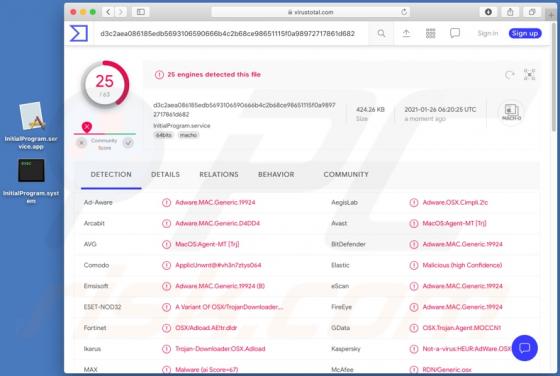Screen dimensions: 560x376
Task: Open Safari downloads icon
Action: (488, 12)
